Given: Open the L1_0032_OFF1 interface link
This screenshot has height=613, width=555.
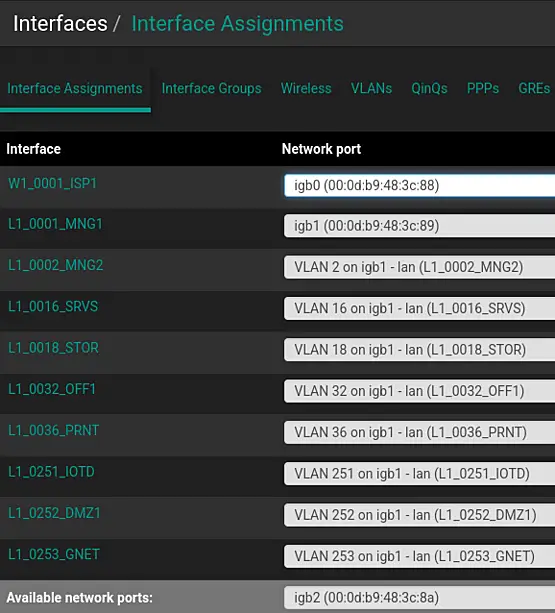Looking at the screenshot, I should click(52, 389).
